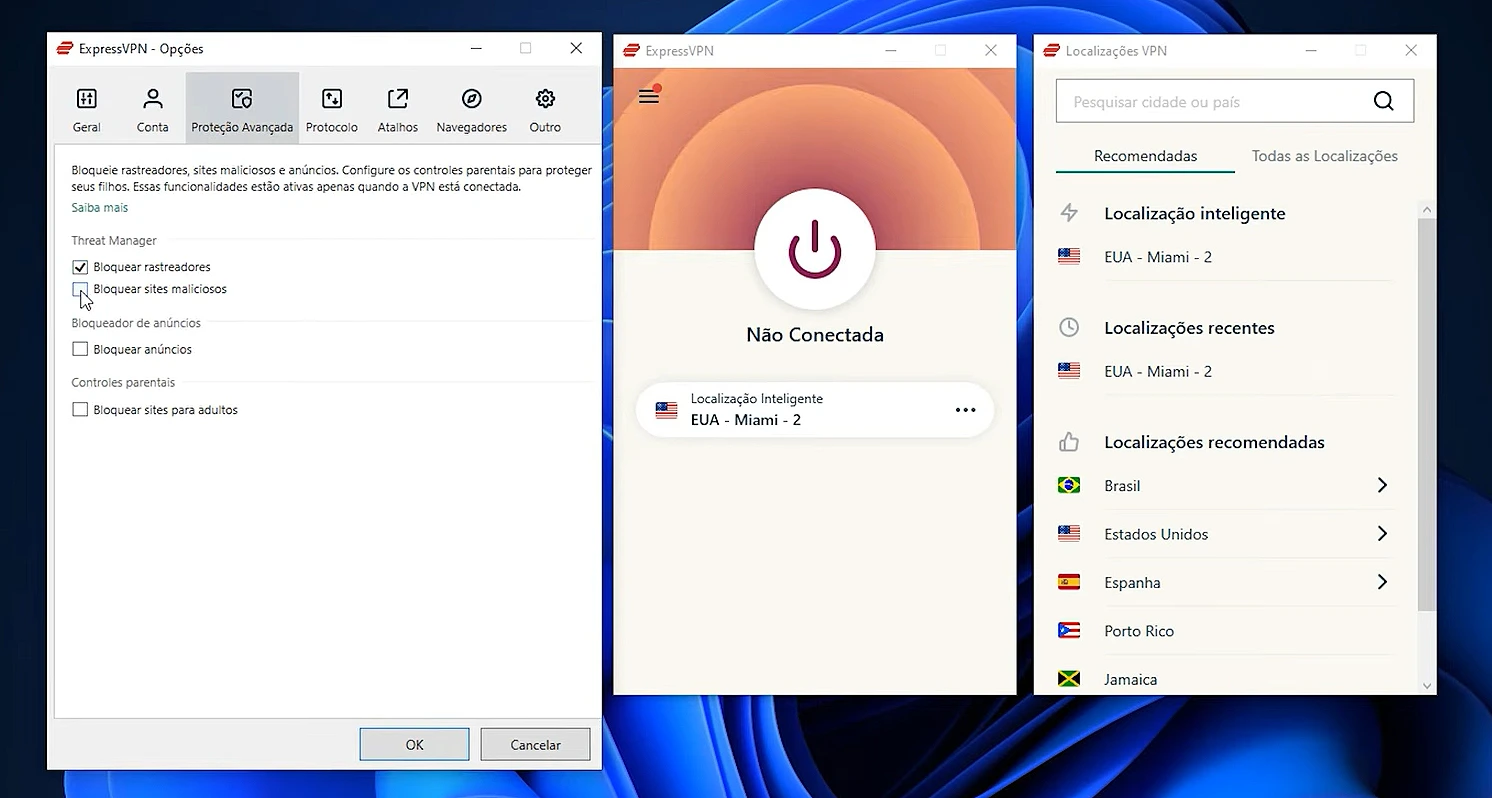Select the Espanha location

1224,582
